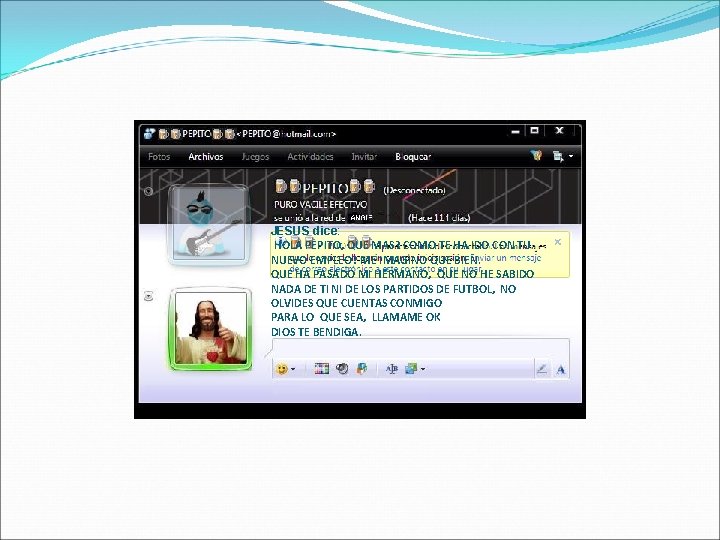Open the background picker icon
Viewport: 720px width, 540px height.
pyautogui.click(x=411, y=368)
